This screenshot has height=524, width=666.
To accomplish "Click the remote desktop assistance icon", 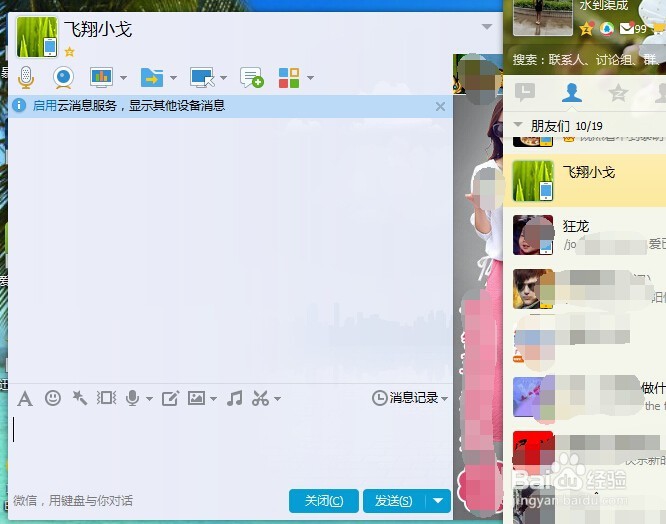I will tap(202, 77).
